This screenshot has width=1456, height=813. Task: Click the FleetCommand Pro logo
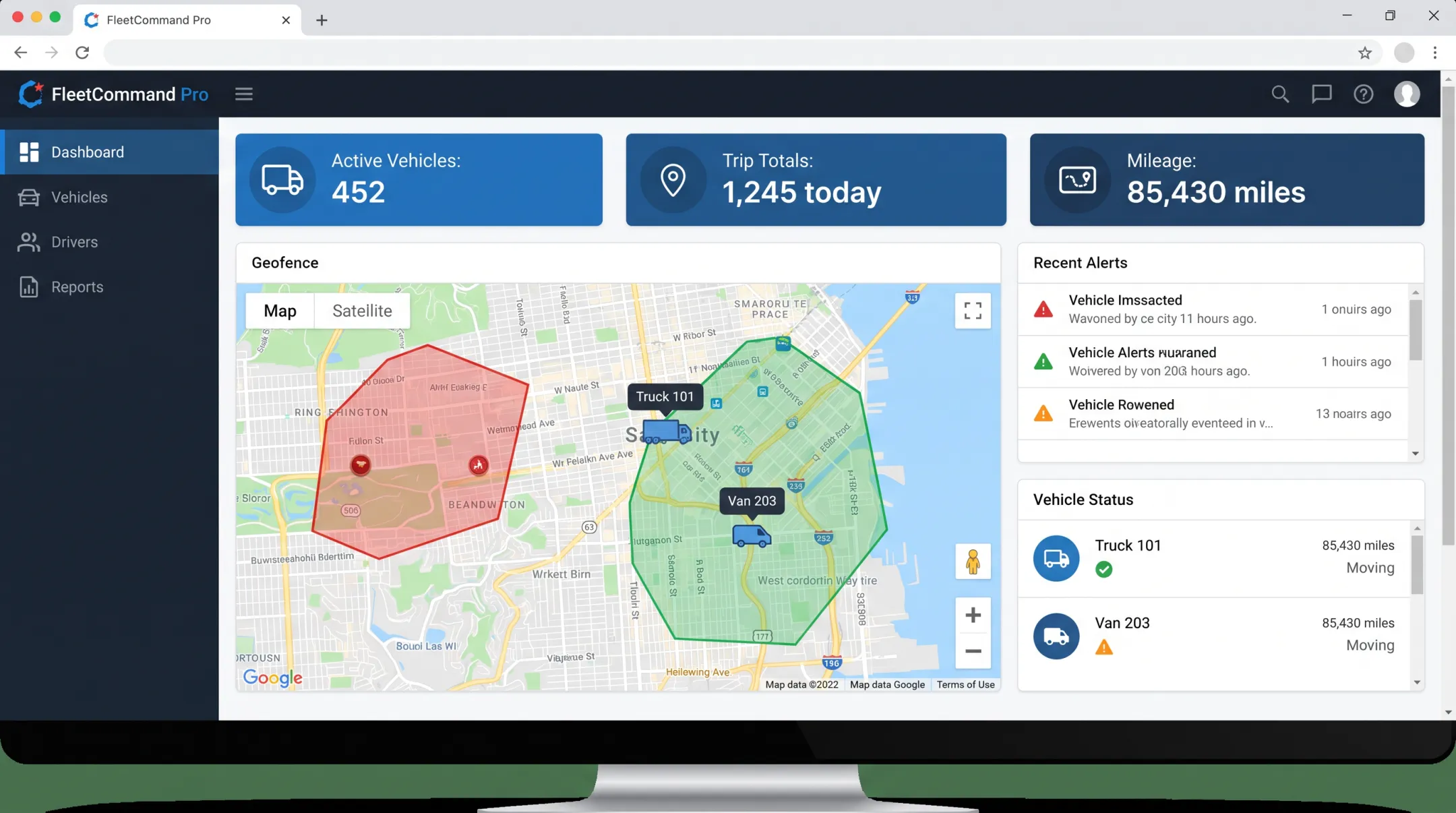coord(113,94)
